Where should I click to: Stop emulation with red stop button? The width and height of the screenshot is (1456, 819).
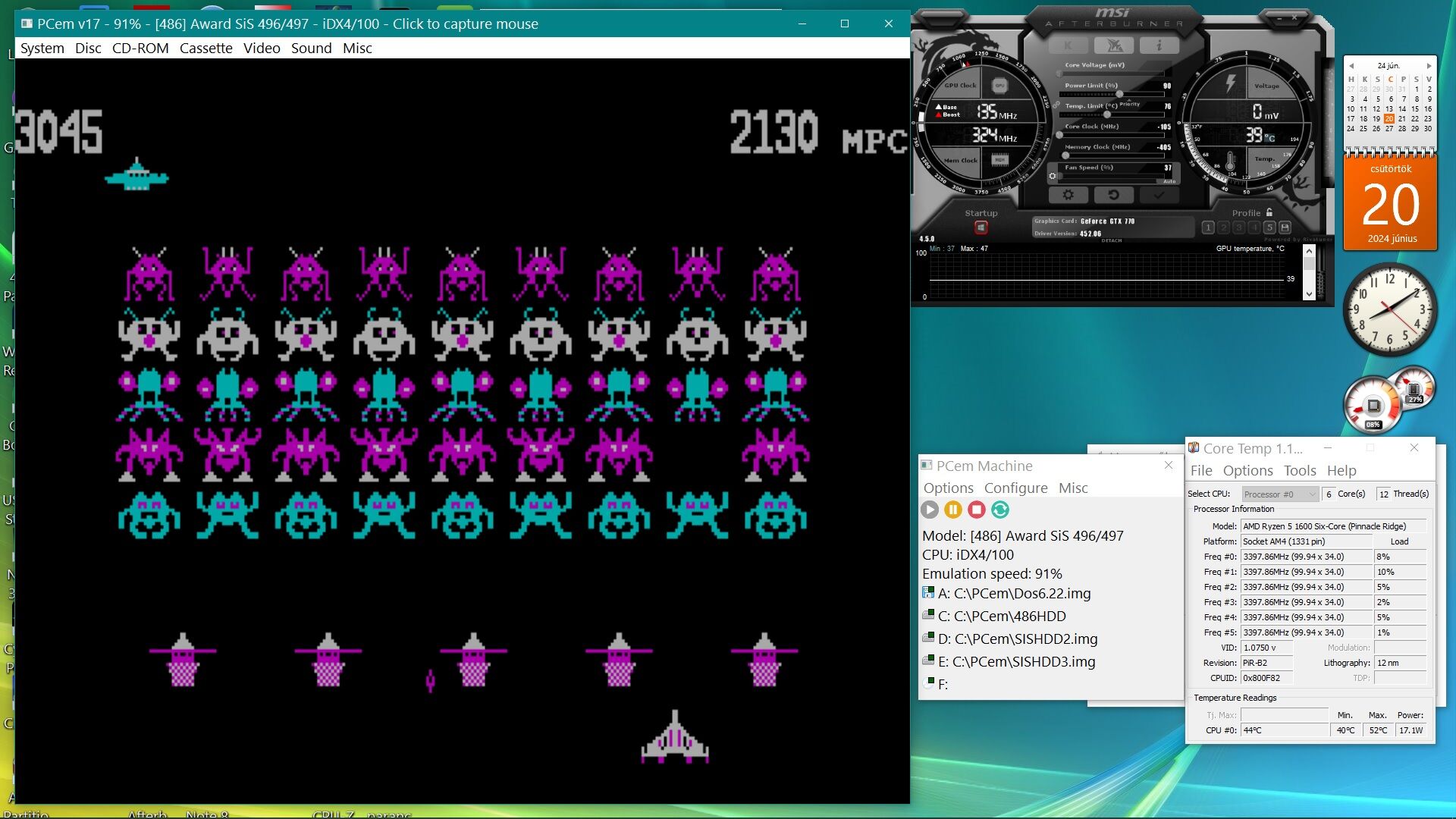tap(977, 510)
